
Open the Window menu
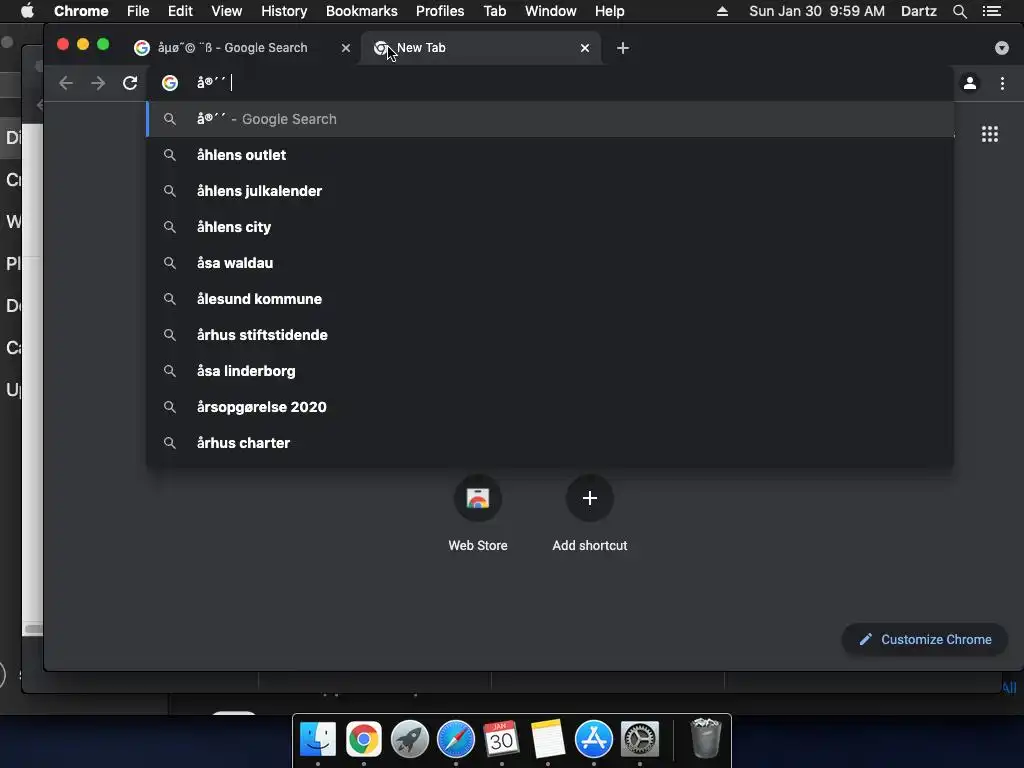click(551, 11)
